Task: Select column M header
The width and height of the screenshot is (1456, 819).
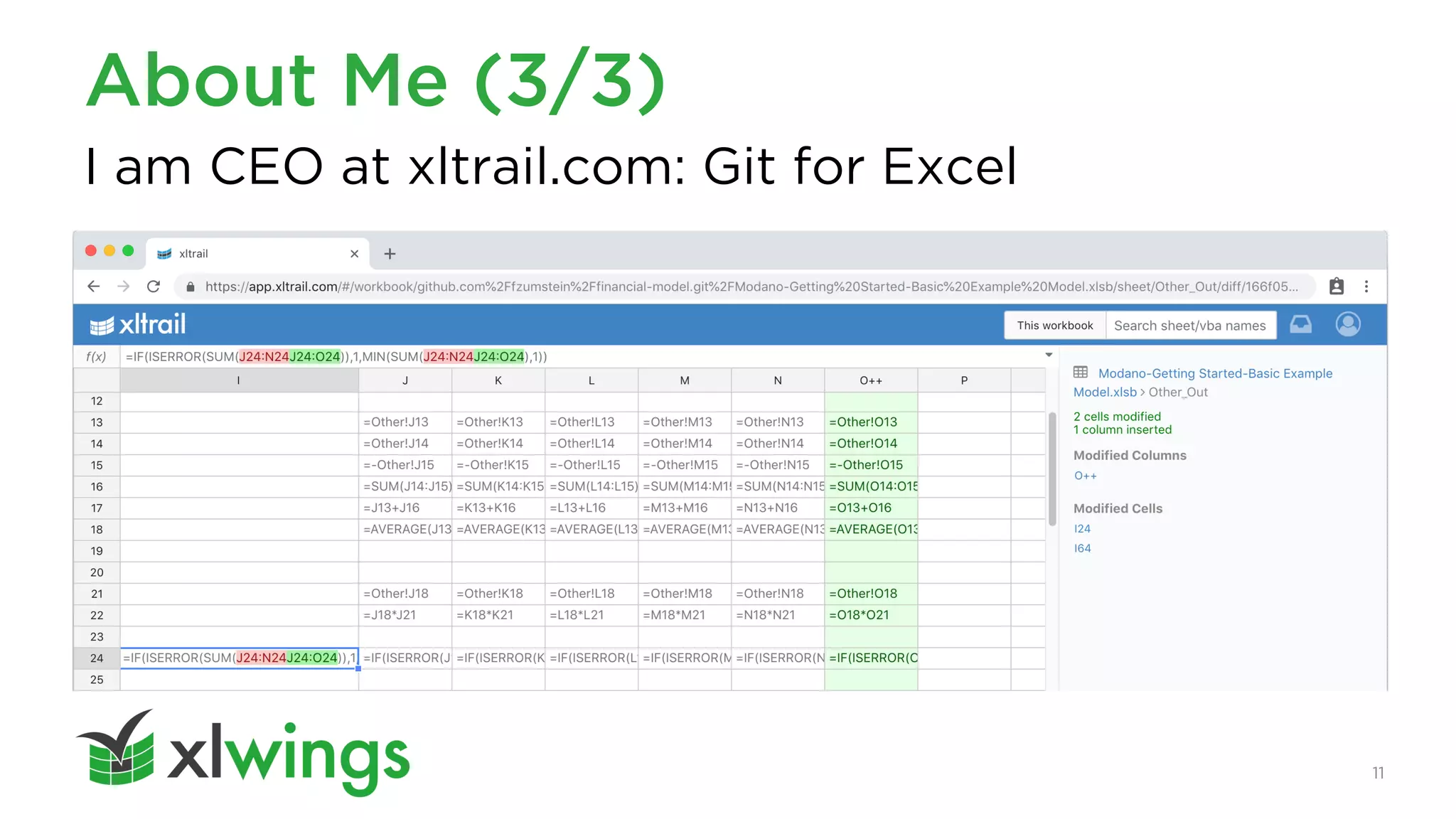Action: click(x=685, y=380)
